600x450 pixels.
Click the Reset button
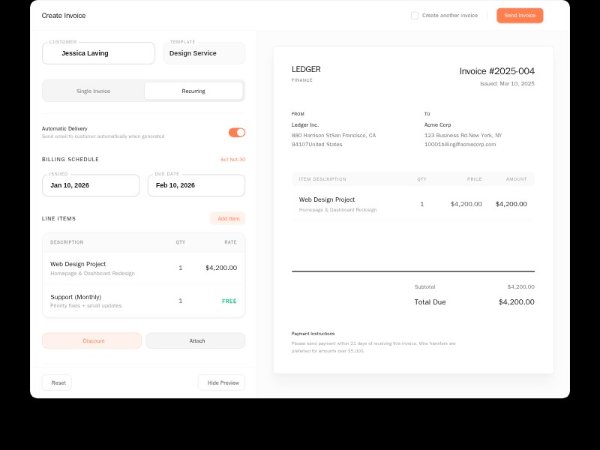click(57, 383)
